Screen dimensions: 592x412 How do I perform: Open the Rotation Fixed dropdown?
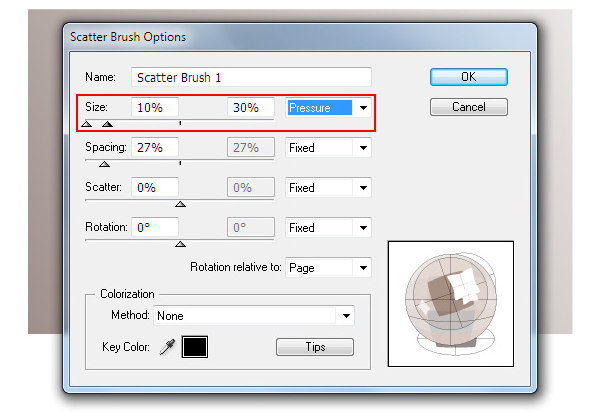coord(328,228)
